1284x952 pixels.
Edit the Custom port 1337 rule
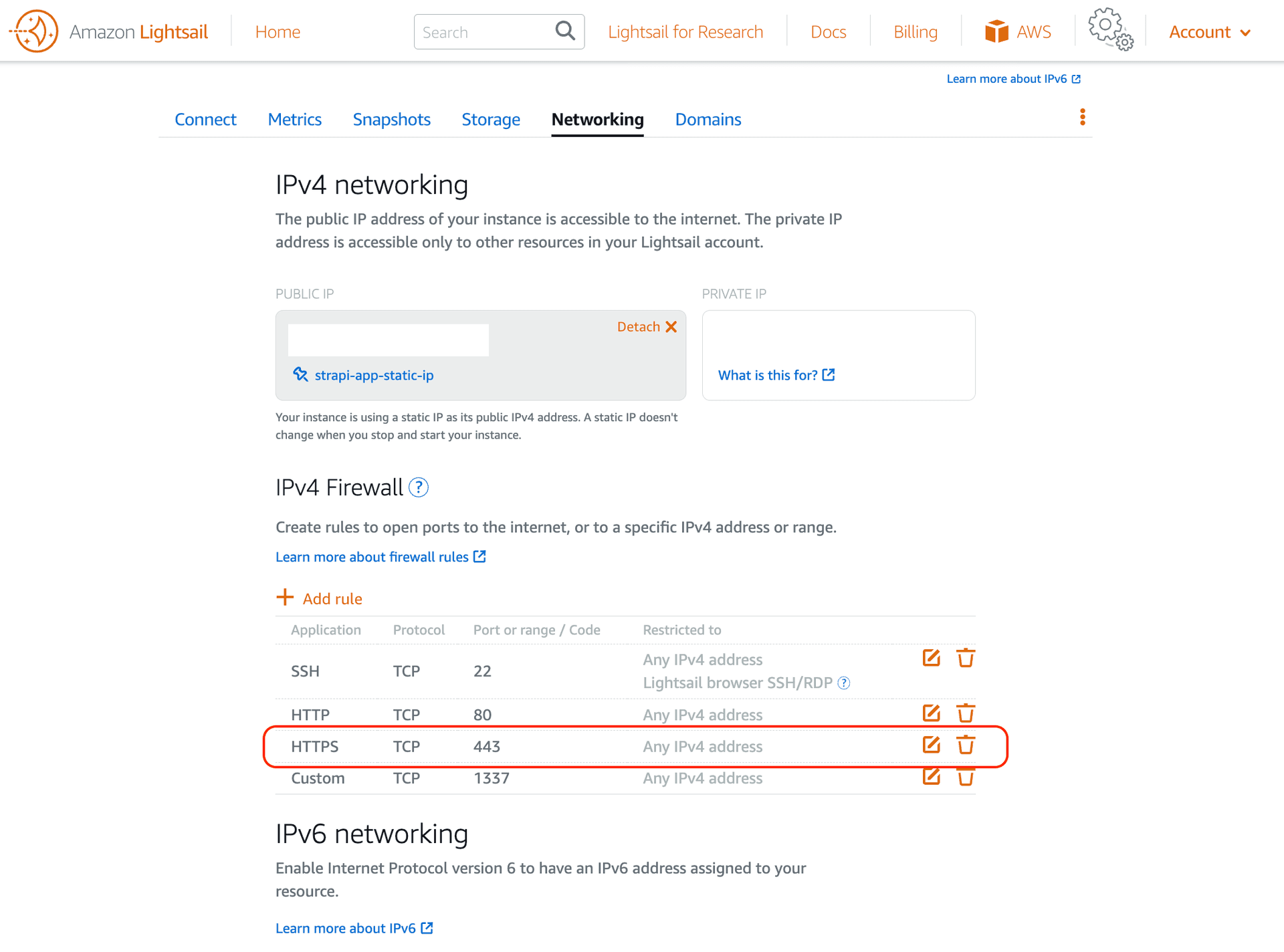point(931,776)
